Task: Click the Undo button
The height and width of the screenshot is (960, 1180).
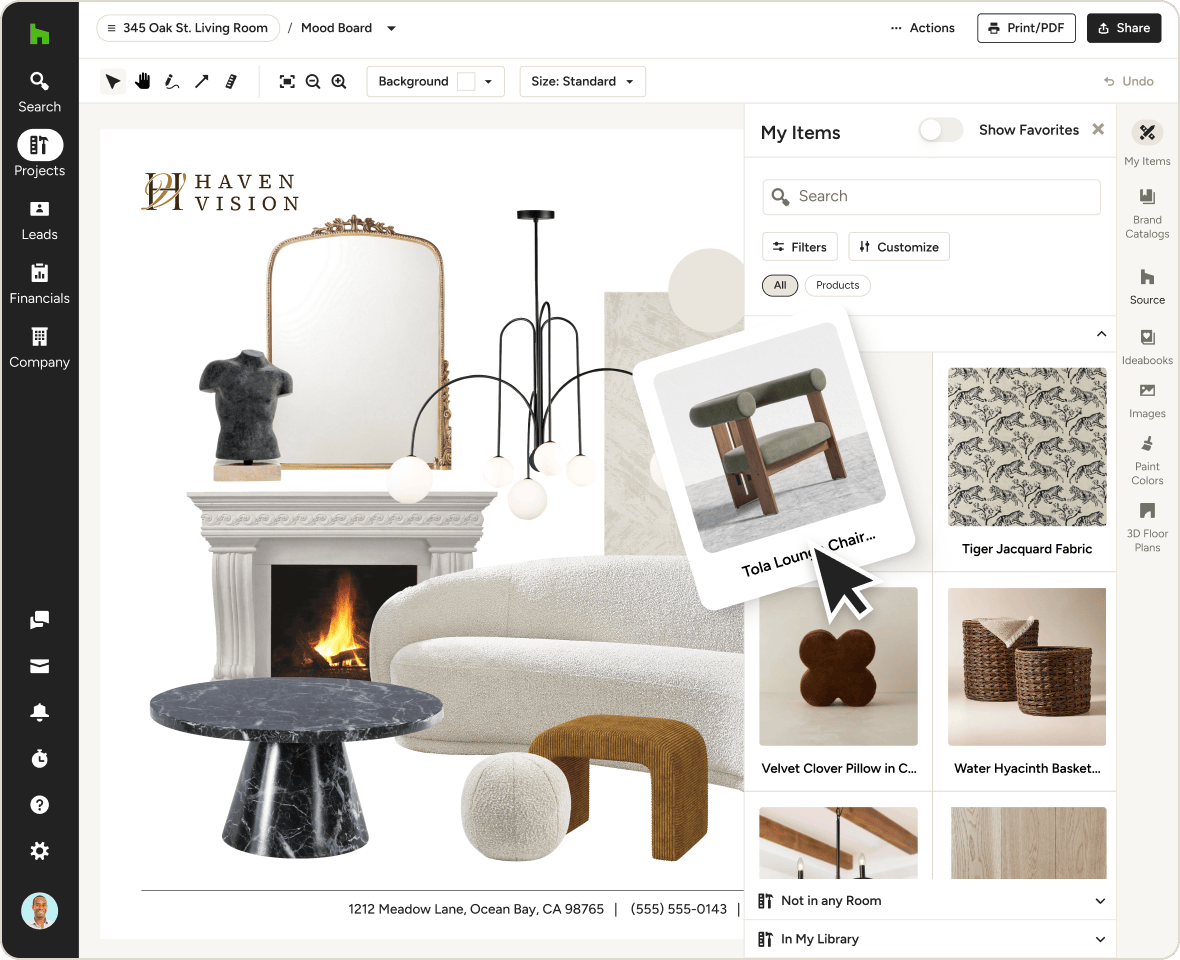Action: [1128, 81]
